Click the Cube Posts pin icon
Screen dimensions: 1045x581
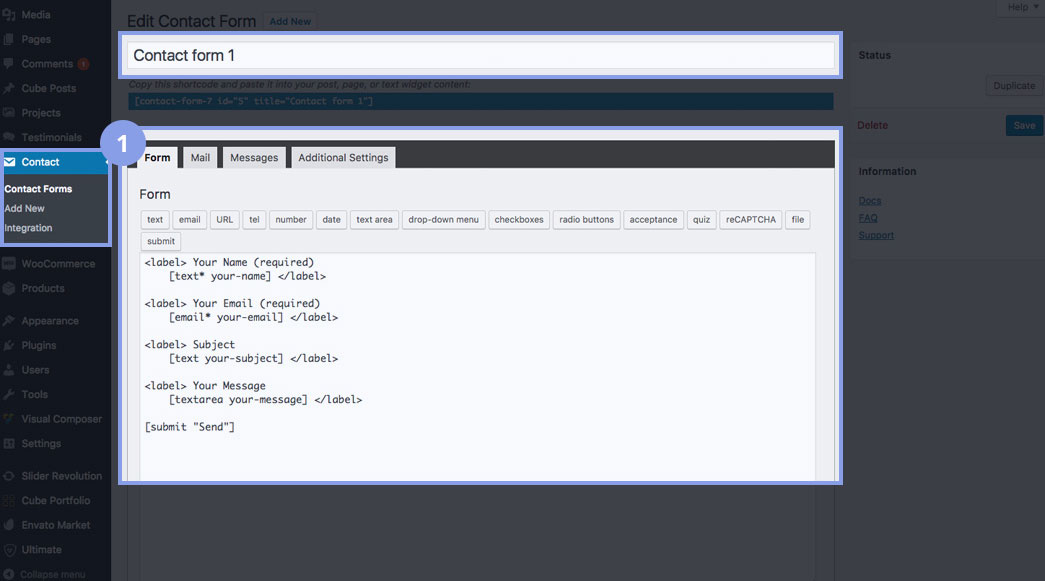pyautogui.click(x=9, y=88)
